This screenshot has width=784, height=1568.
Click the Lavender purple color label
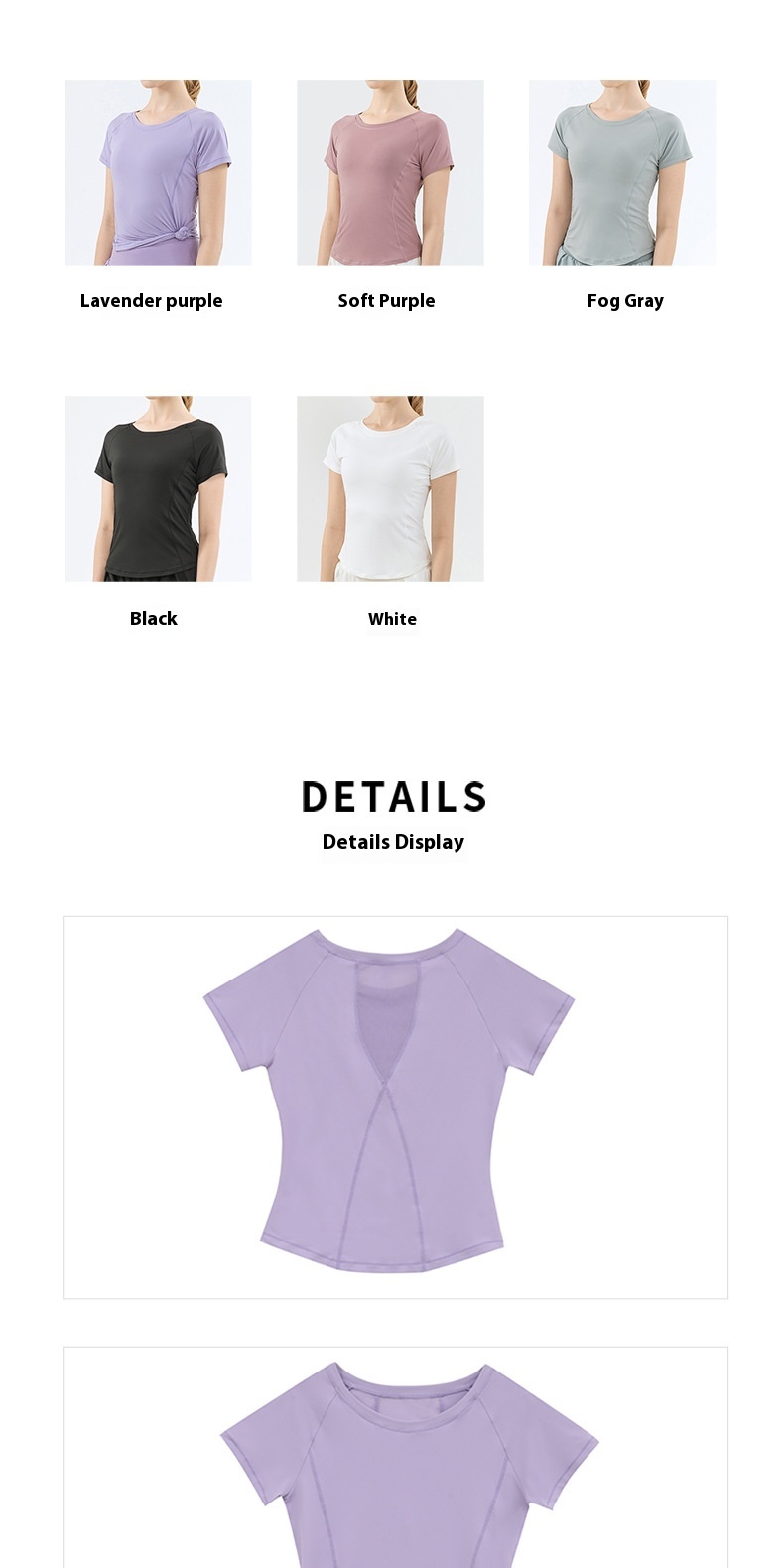152,301
